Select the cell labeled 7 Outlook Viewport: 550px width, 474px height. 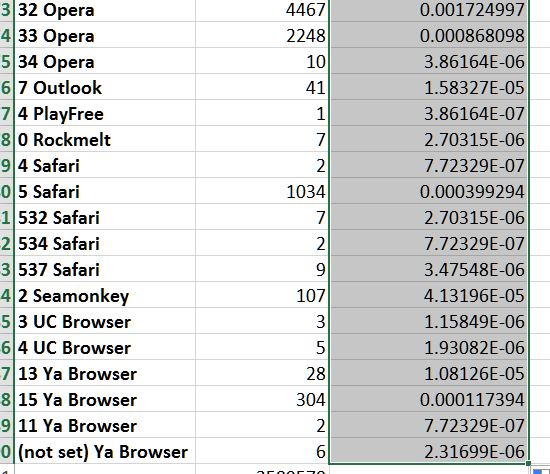coord(105,87)
